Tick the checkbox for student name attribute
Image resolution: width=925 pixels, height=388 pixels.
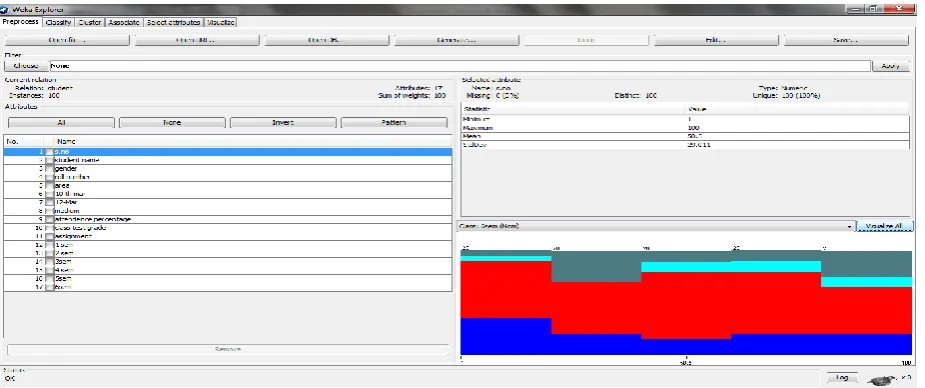point(50,160)
